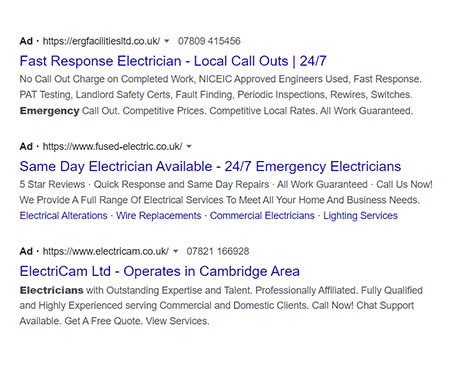Click the Ad label beside electricam
This screenshot has height=370, width=450.
click(x=26, y=251)
